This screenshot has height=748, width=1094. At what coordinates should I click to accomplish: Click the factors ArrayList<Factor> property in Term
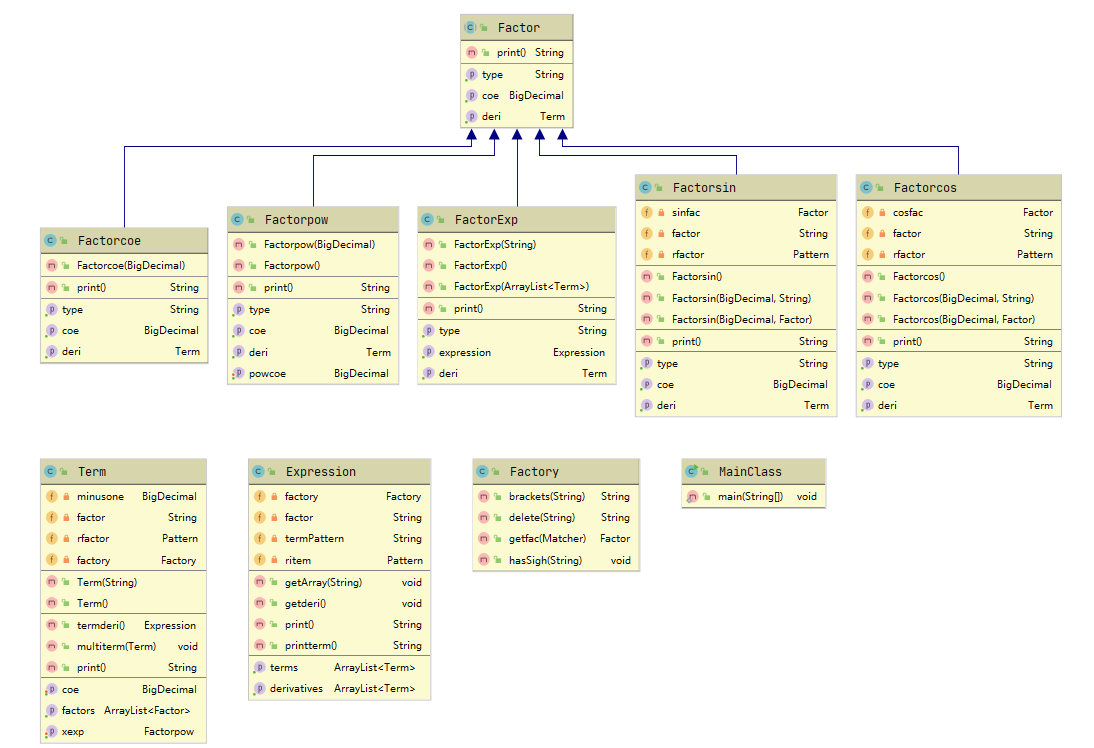[x=123, y=710]
